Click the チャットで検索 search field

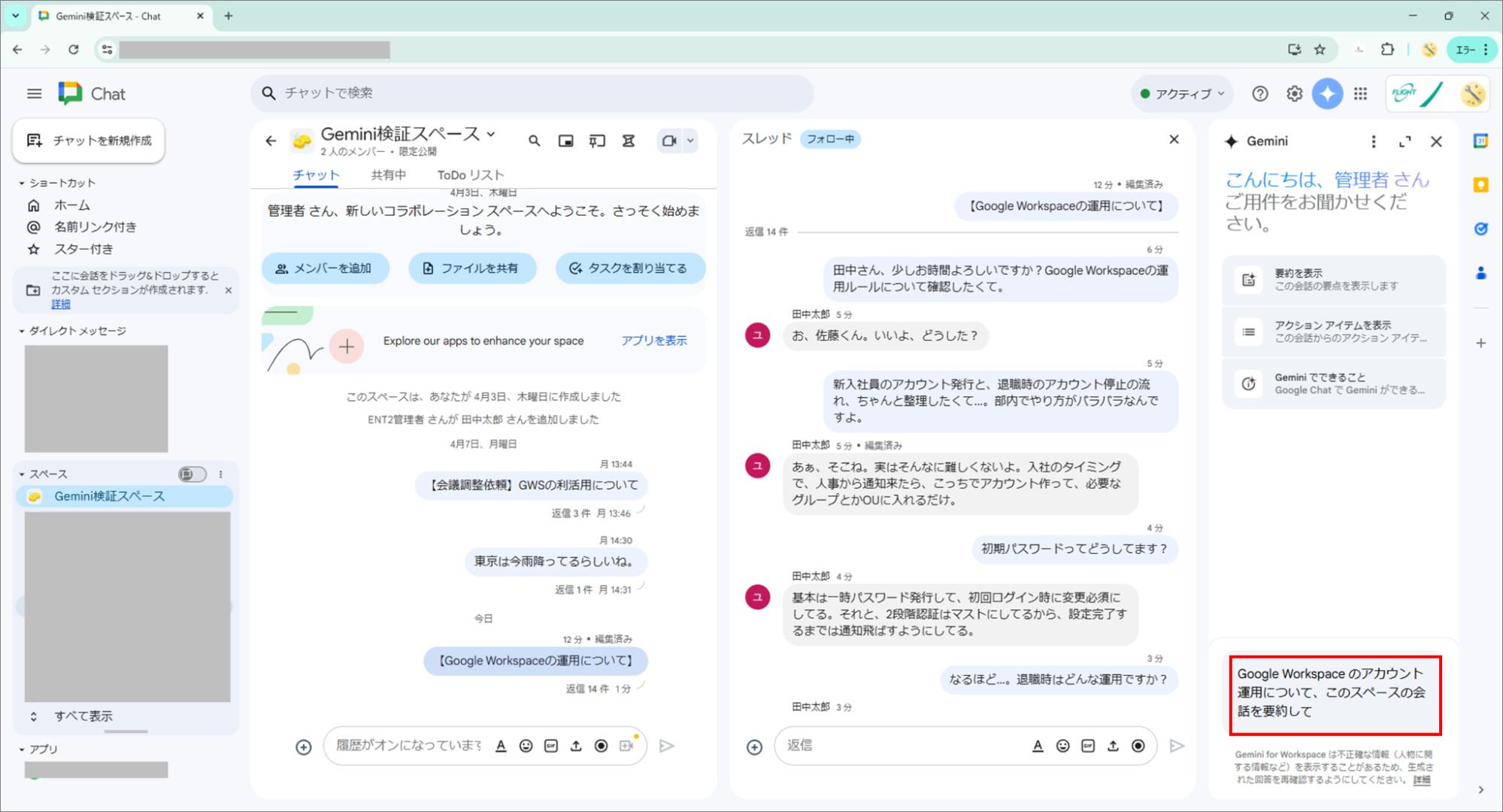532,93
